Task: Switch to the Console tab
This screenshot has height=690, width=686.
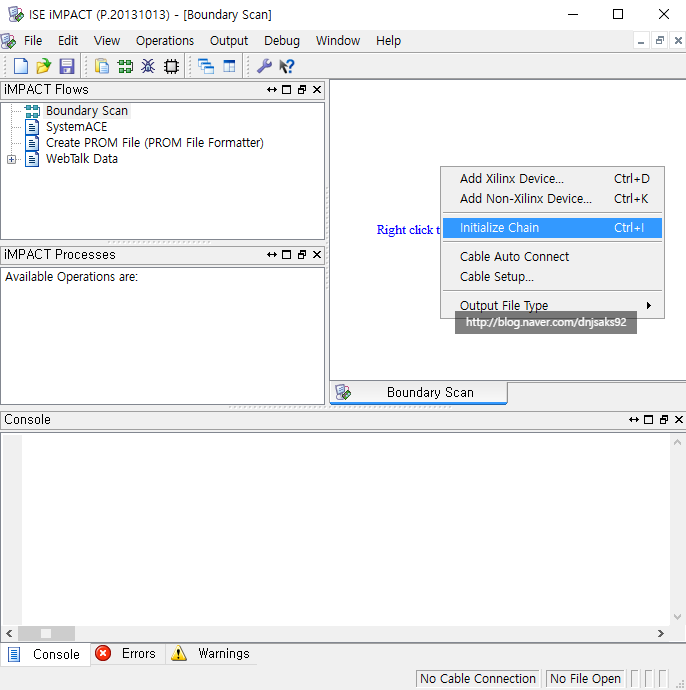Action: [x=46, y=654]
